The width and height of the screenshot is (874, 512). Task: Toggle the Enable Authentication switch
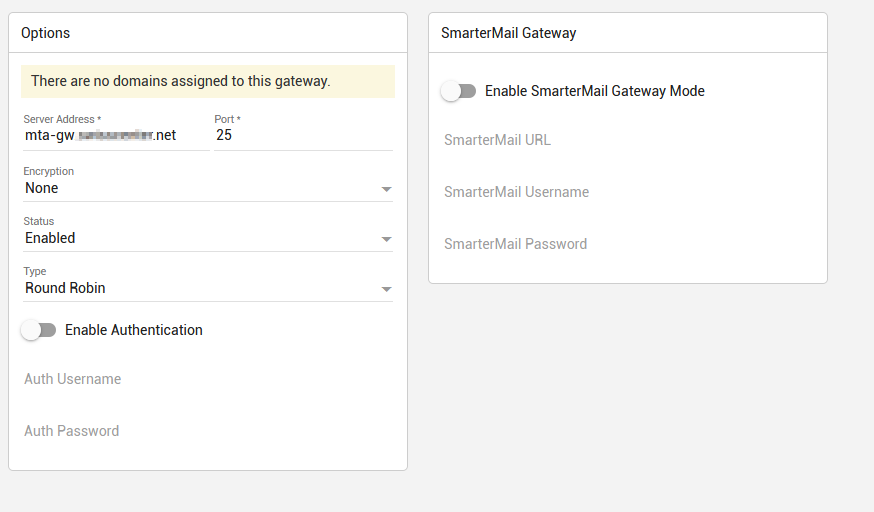tap(39, 330)
